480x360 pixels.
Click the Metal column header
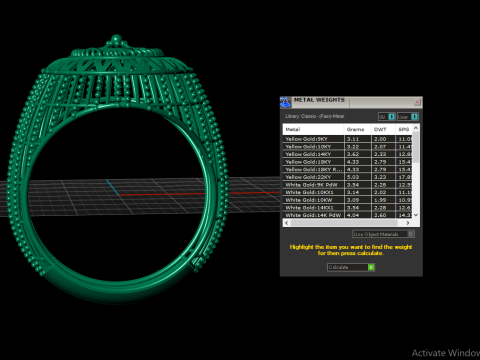pos(313,129)
